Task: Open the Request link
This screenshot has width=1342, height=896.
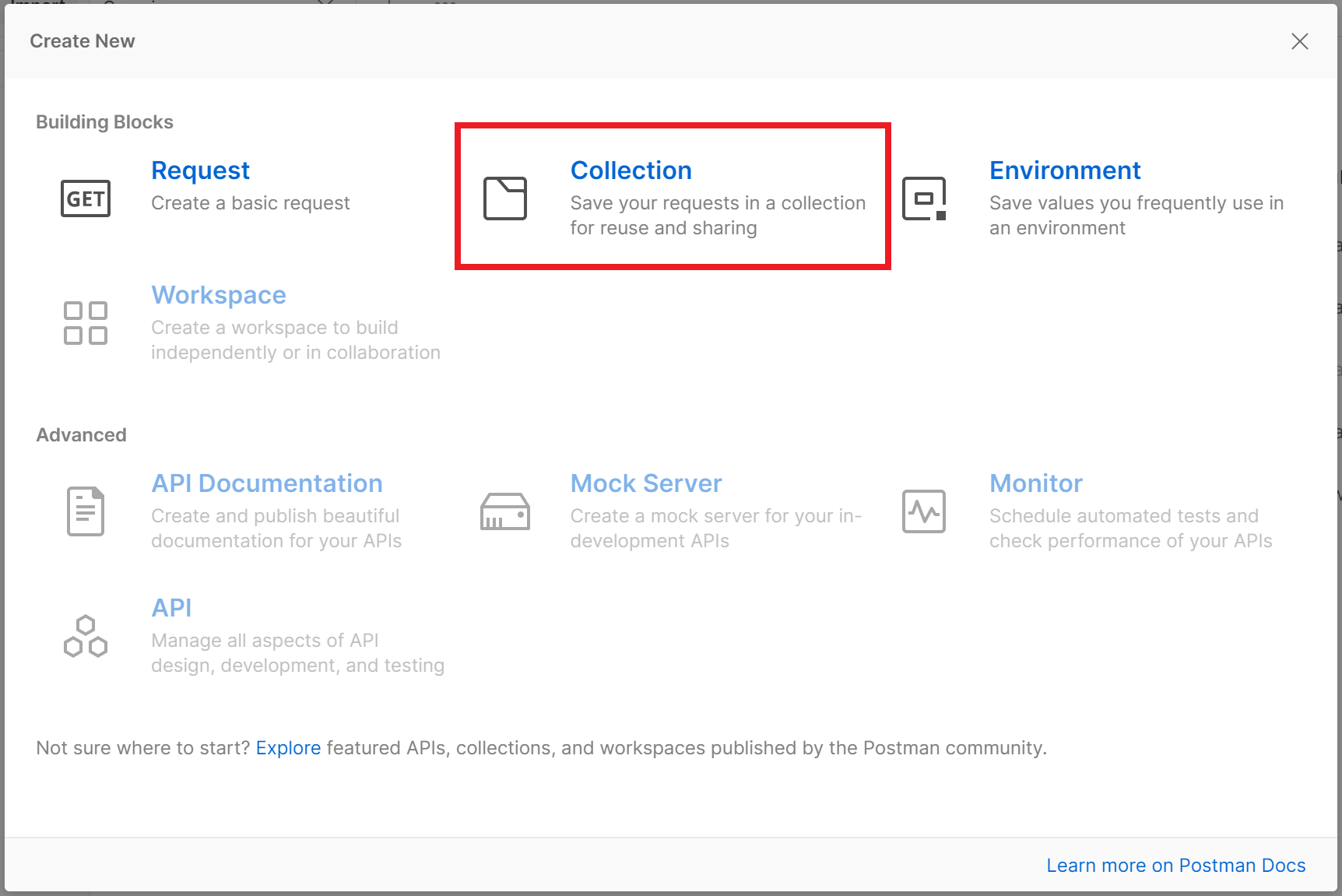Action: click(x=200, y=170)
